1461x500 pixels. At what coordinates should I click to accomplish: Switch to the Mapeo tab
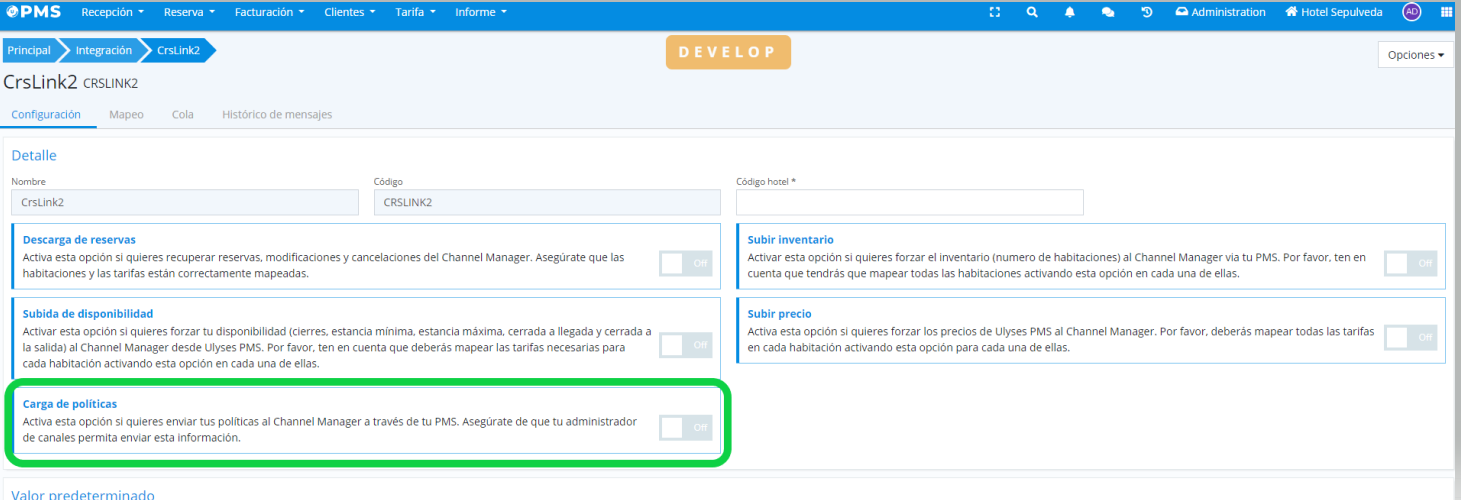point(126,114)
